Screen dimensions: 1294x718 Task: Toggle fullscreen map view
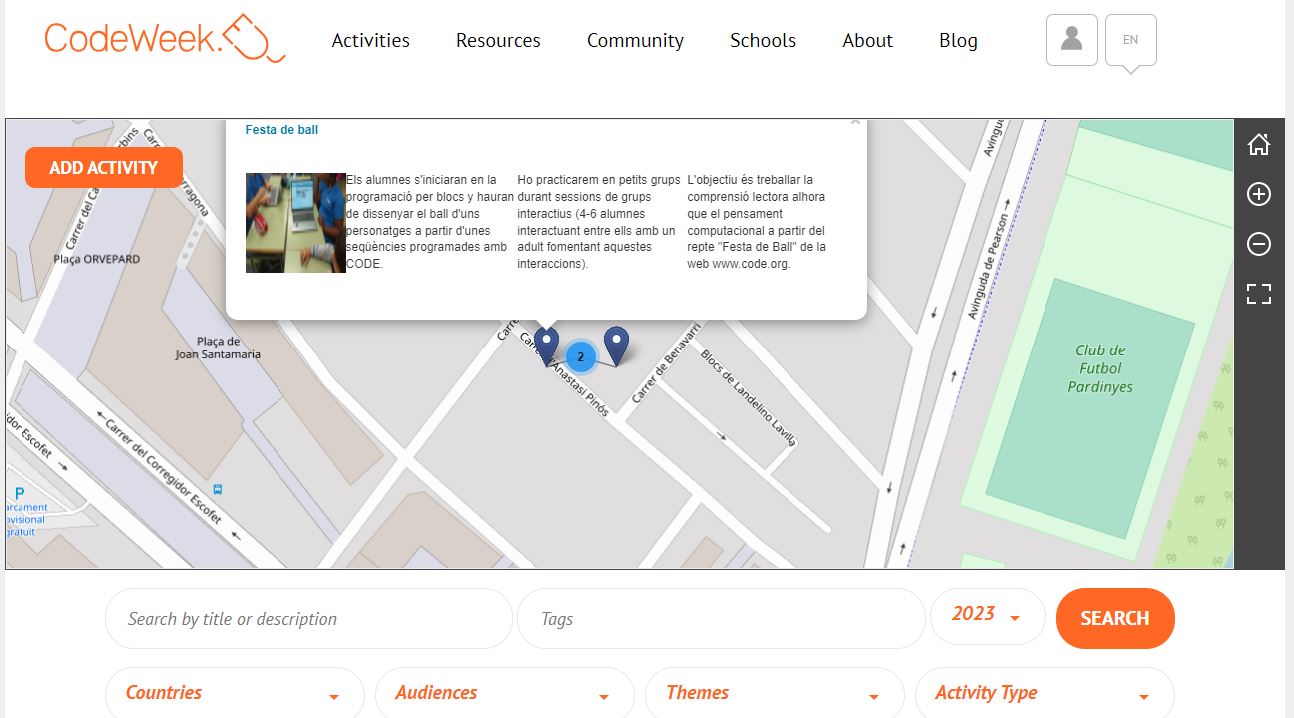(x=1258, y=294)
